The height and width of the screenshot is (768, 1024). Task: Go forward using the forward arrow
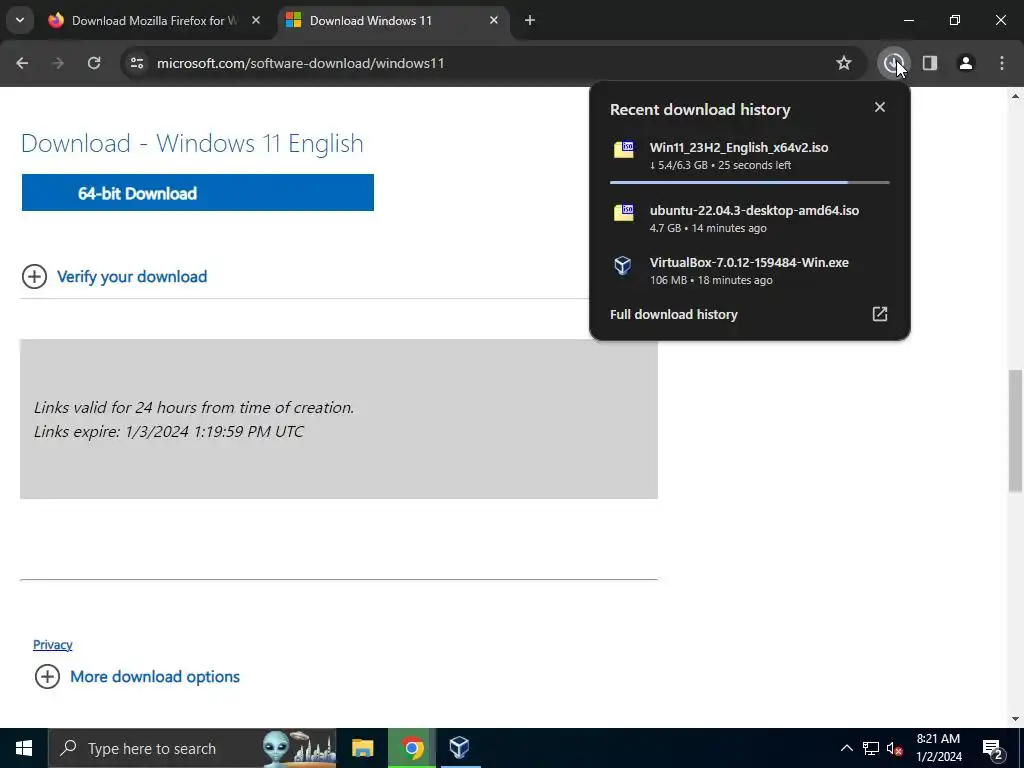click(x=58, y=63)
